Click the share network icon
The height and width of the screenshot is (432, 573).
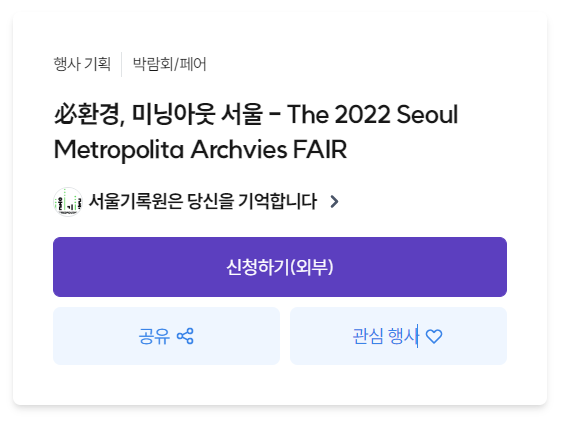coord(185,336)
